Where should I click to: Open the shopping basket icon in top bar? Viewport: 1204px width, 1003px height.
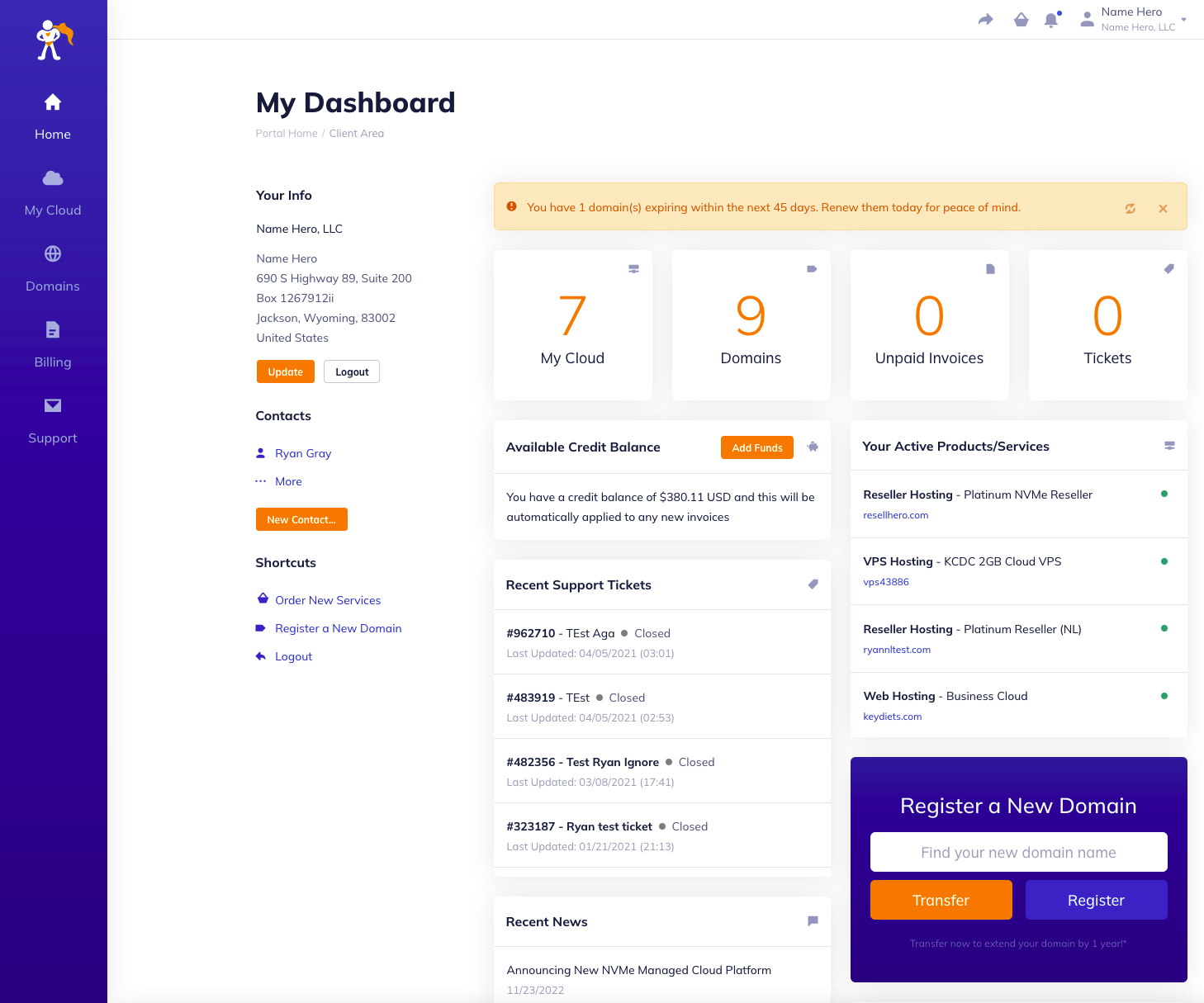click(1022, 19)
